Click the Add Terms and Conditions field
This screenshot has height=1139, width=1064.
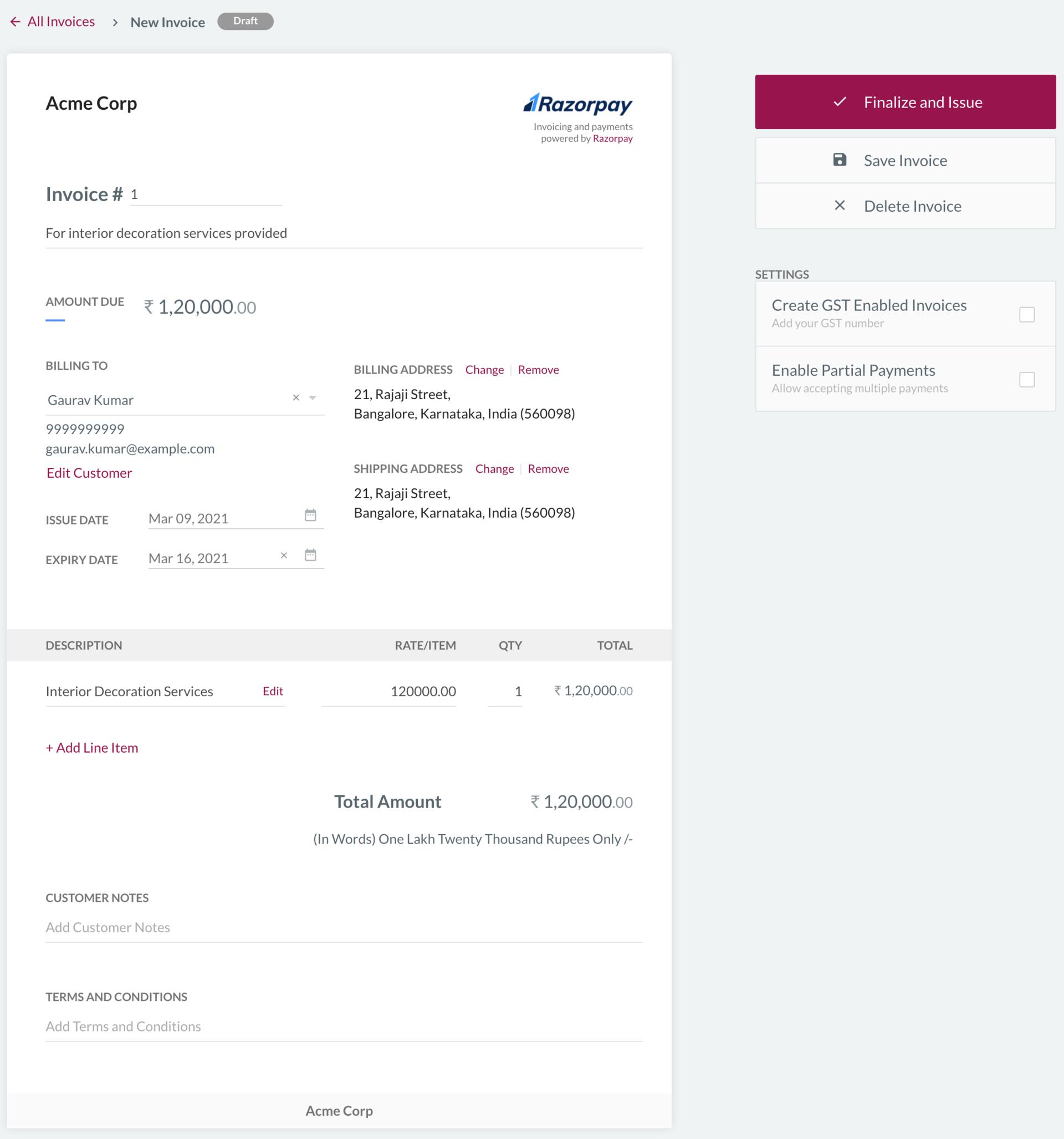344,1026
